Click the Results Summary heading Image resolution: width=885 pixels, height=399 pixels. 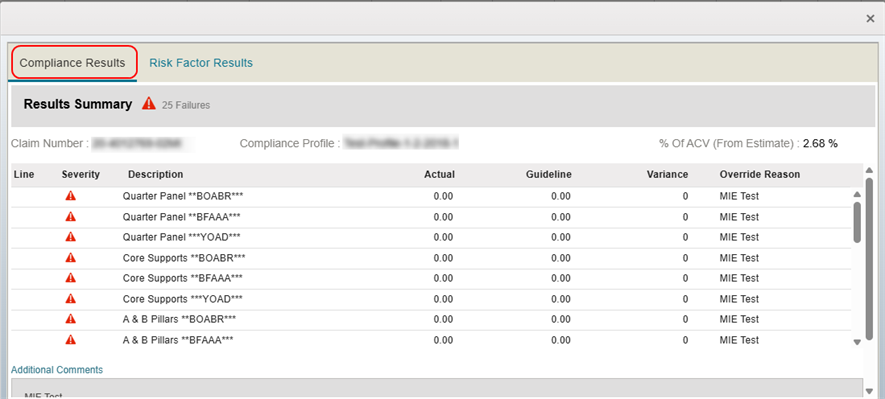coord(78,104)
